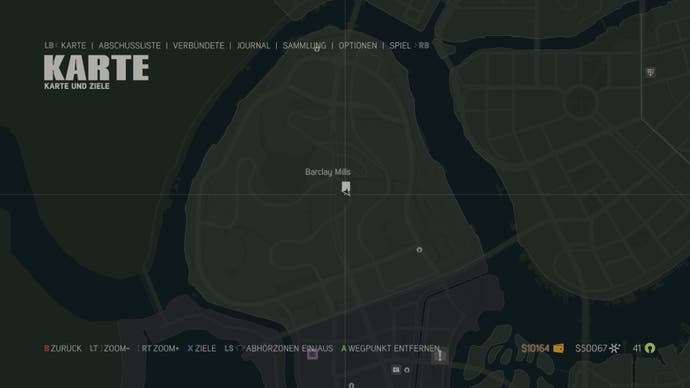Open the Abschussliste tab
The height and width of the screenshot is (388, 690).
pos(129,45)
